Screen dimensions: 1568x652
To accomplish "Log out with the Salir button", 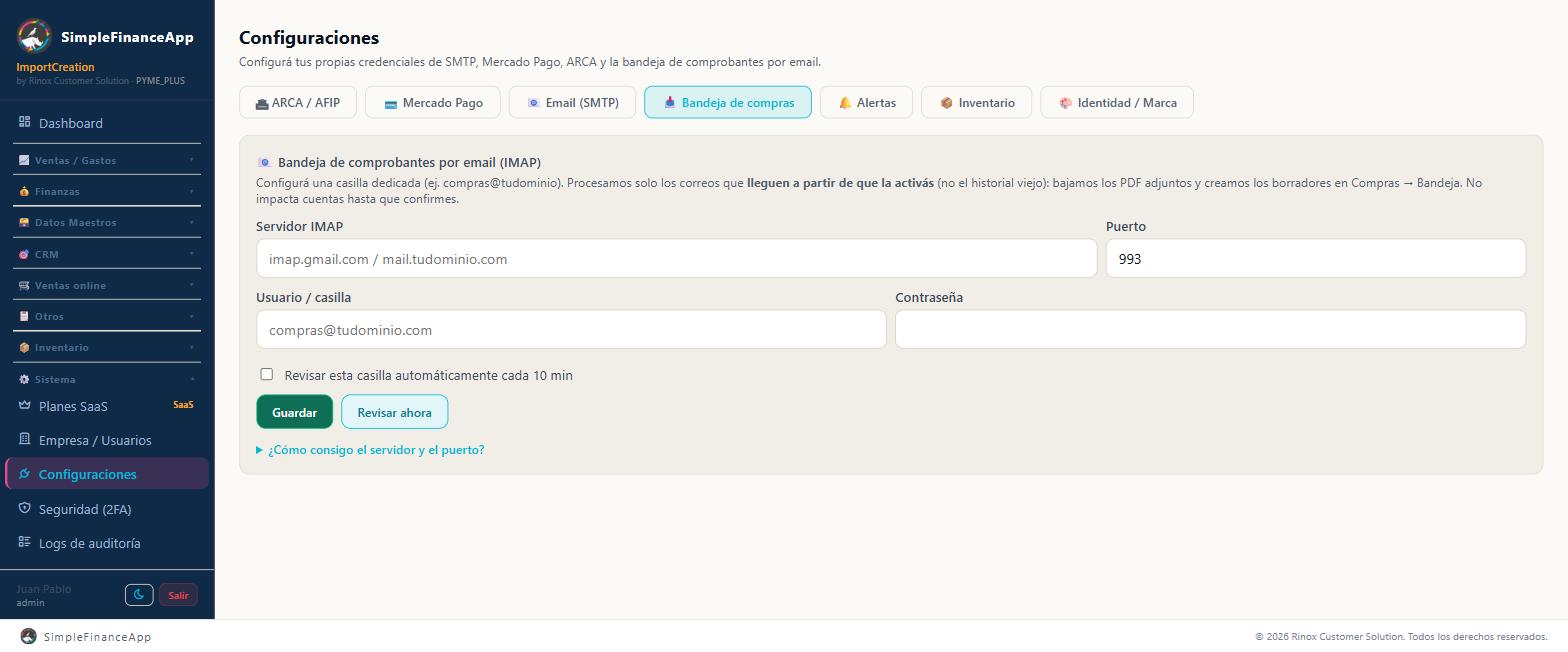I will [x=178, y=595].
